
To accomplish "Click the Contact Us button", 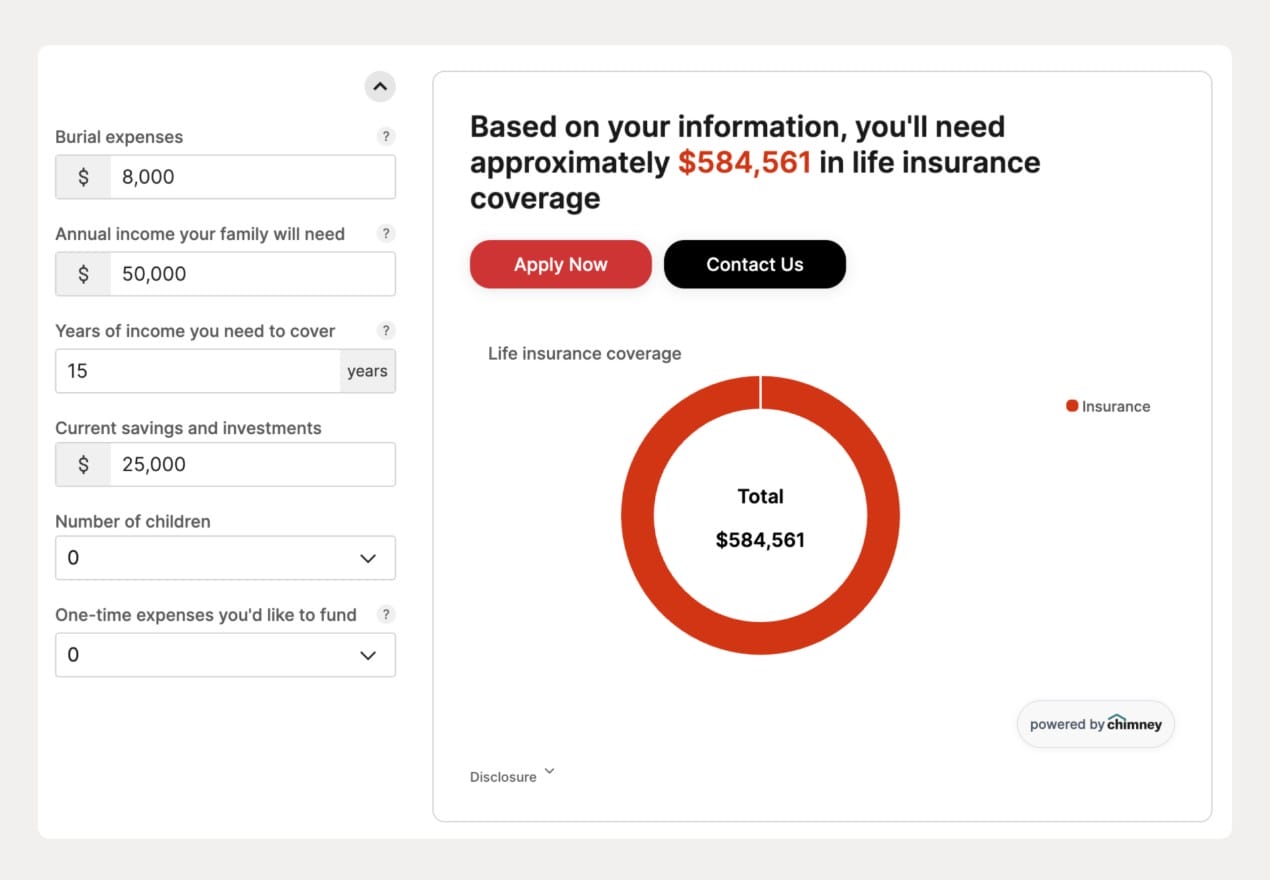I will tap(755, 264).
